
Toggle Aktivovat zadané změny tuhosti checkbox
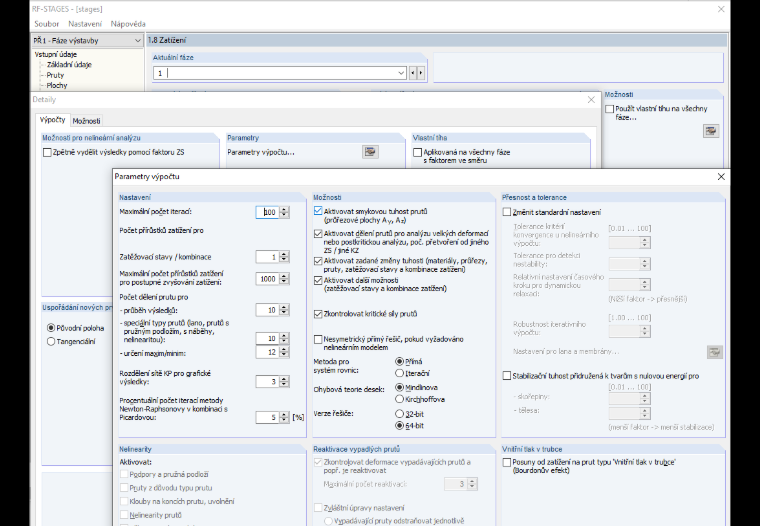(318, 261)
